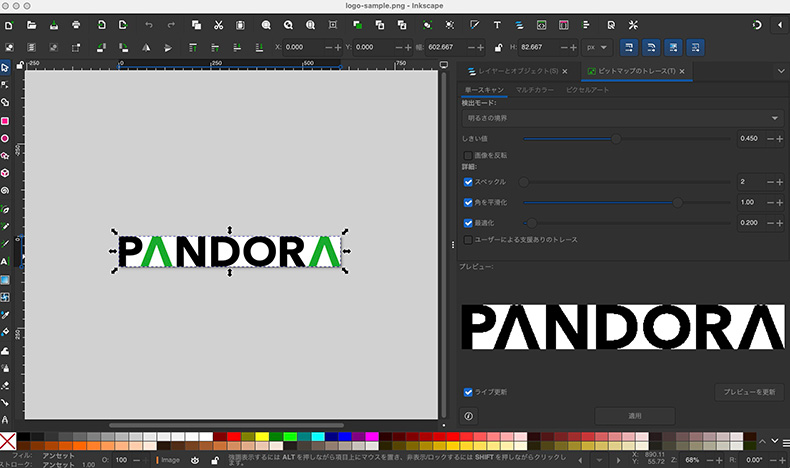Screen dimensions: 790x468
Task: Enable the user-assisted trace checkbox
Action: point(468,240)
